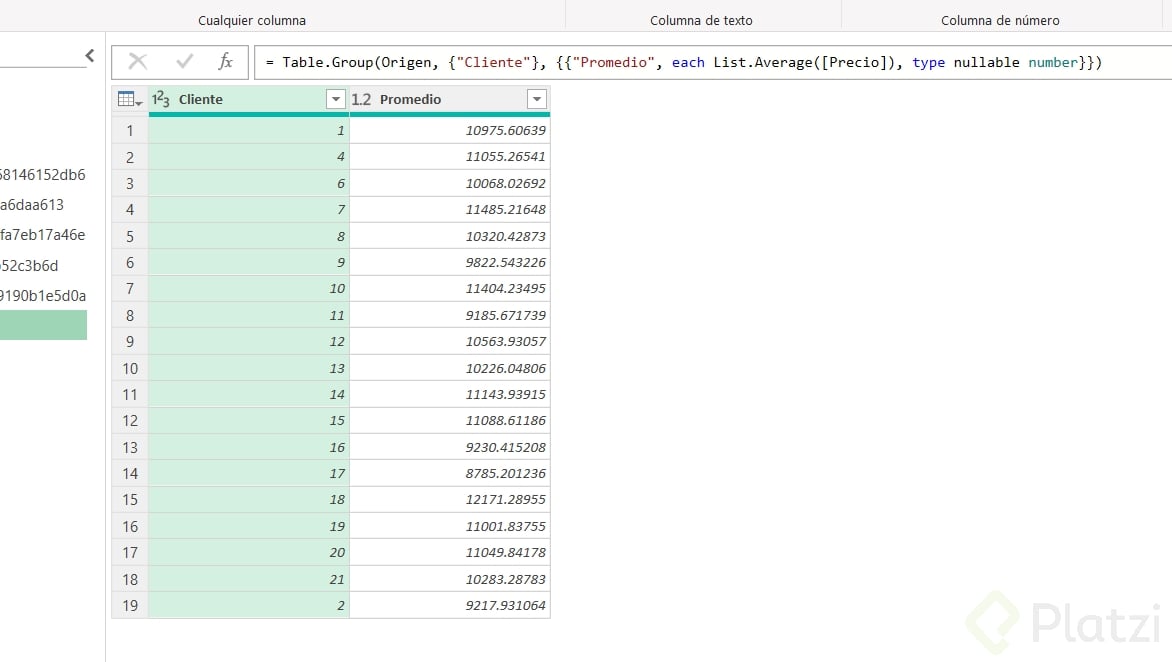The height and width of the screenshot is (662, 1172).
Task: Open the Promedio column filter dropdown
Action: click(537, 99)
